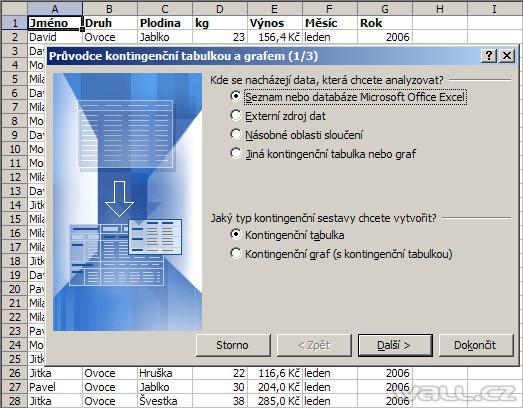
Task: Finish the wizard with Dokončit button
Action: 476,345
